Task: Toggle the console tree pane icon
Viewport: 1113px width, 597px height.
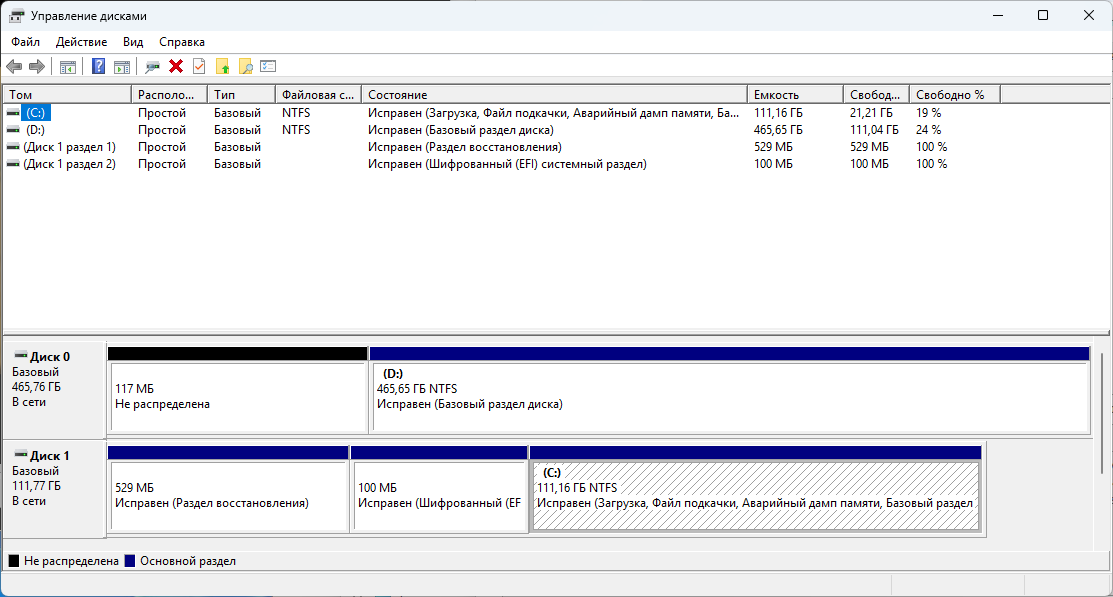Action: click(68, 67)
